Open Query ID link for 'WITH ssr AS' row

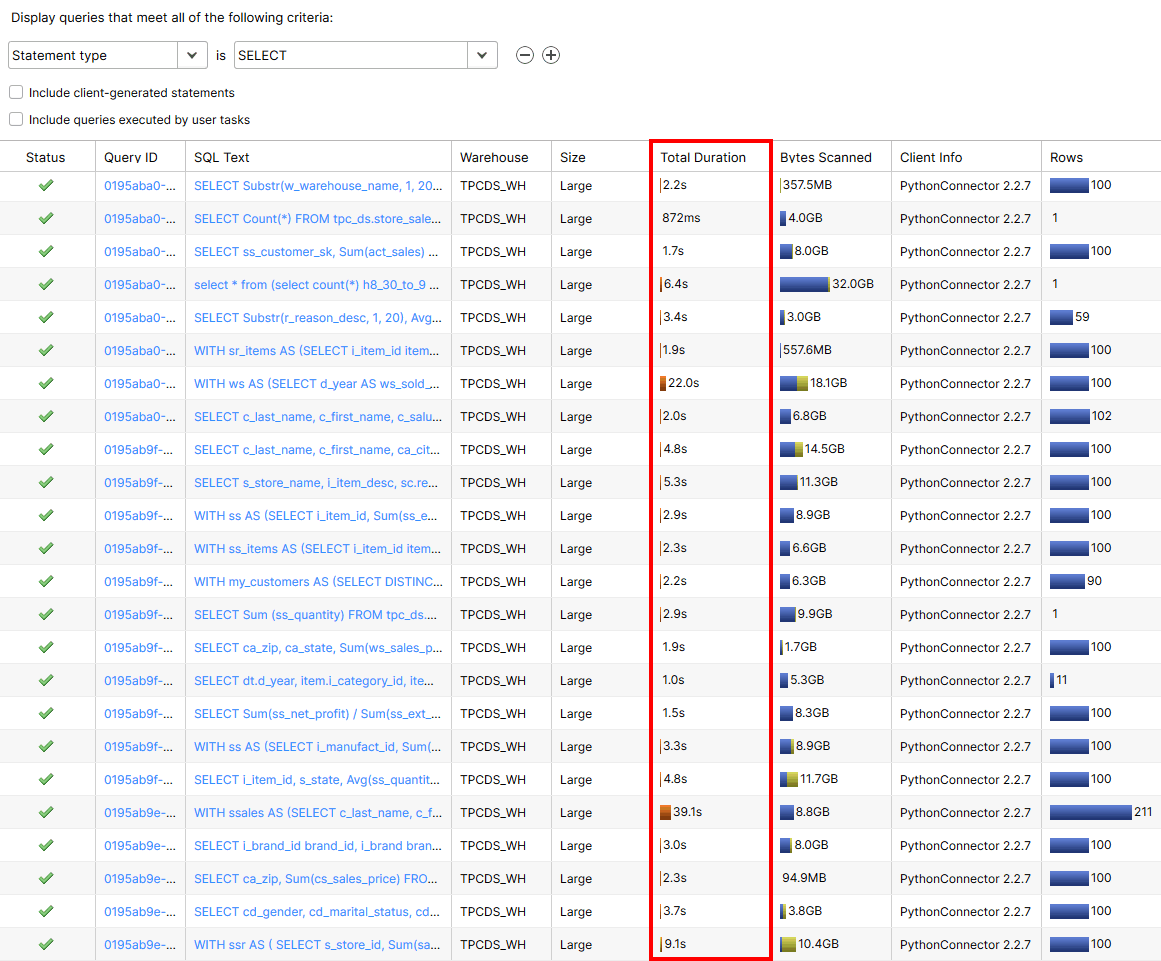pyautogui.click(x=140, y=945)
